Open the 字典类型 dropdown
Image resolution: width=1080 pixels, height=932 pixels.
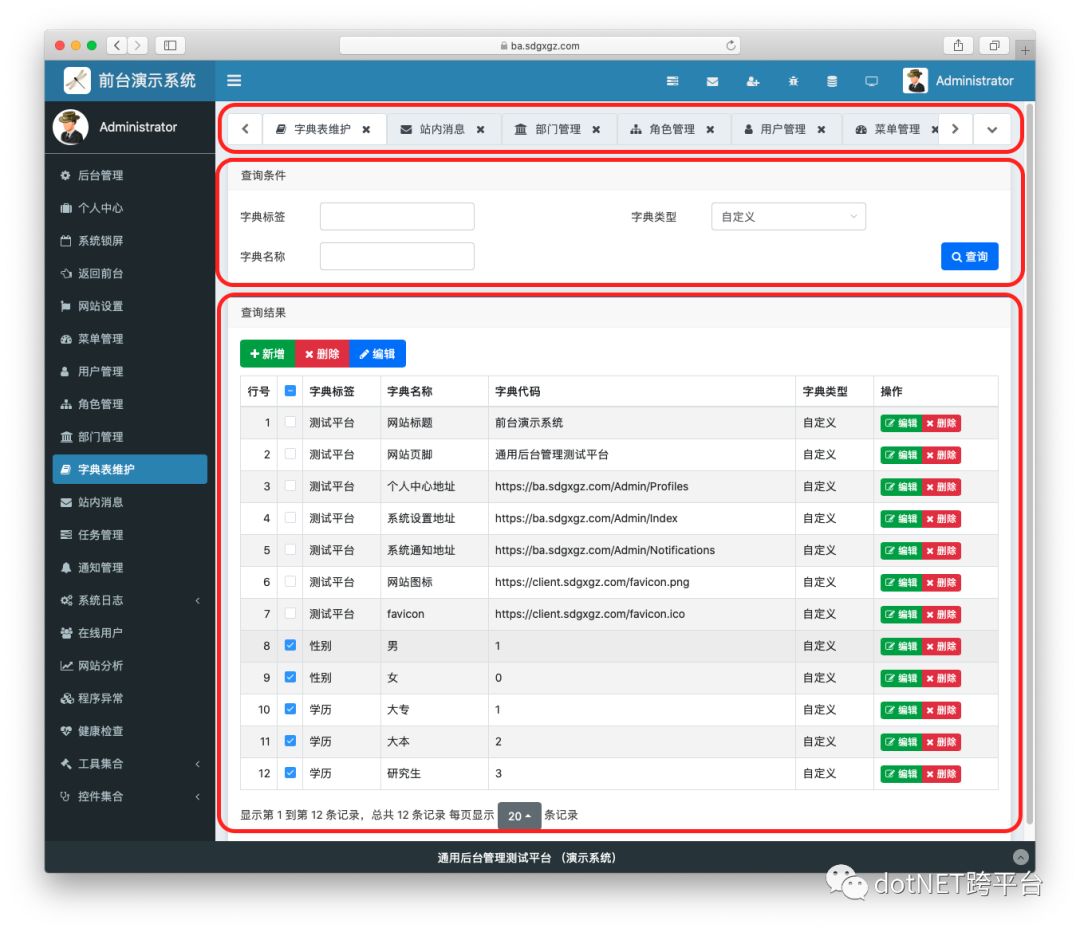(x=788, y=217)
